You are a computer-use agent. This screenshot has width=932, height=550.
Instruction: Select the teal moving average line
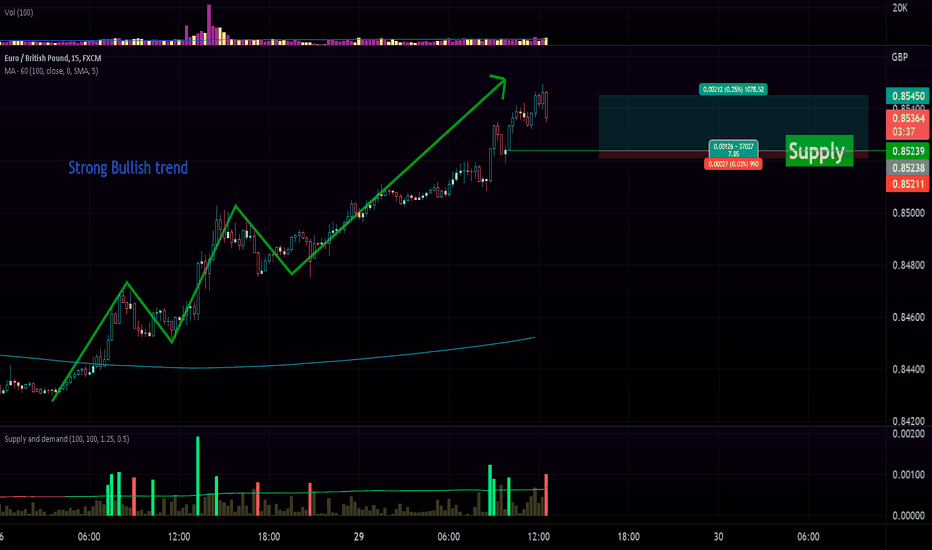point(267,366)
